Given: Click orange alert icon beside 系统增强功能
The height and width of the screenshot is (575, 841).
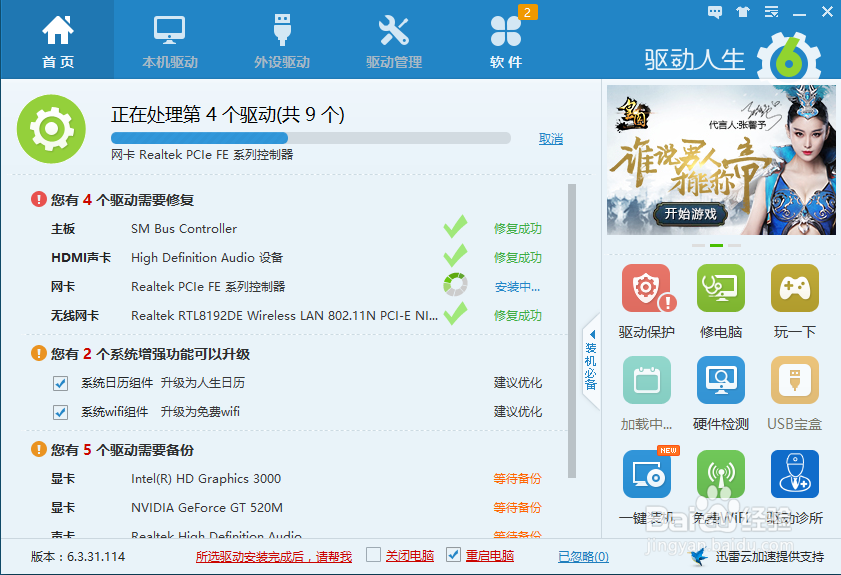Looking at the screenshot, I should [39, 353].
